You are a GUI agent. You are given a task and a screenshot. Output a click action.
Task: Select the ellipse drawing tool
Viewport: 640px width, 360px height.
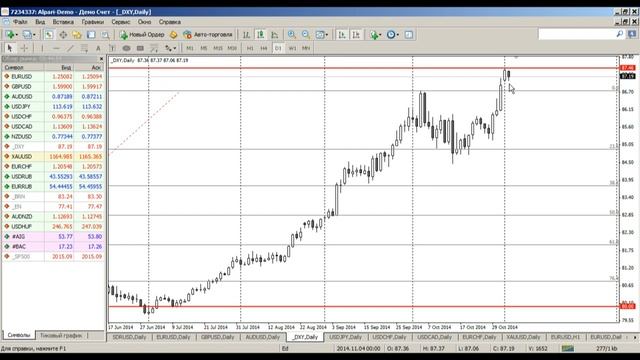[127, 48]
